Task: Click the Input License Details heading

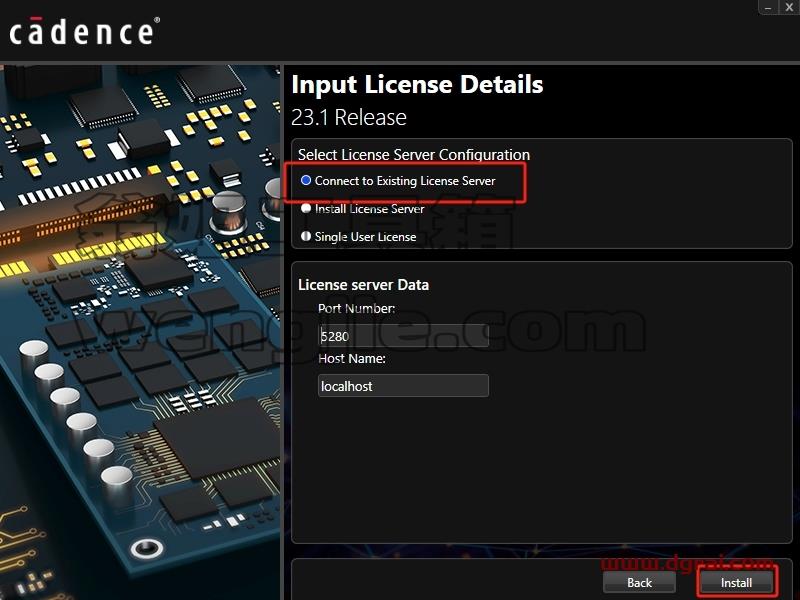Action: (417, 84)
